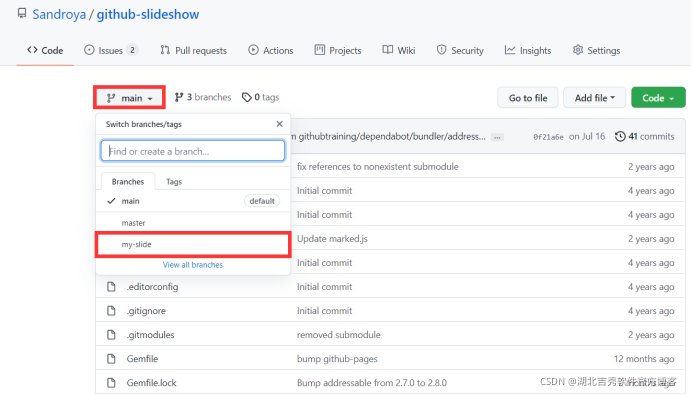The image size is (692, 395).
Task: Open the 'fix references to nonexistent submodule' commit
Action: coord(378,167)
